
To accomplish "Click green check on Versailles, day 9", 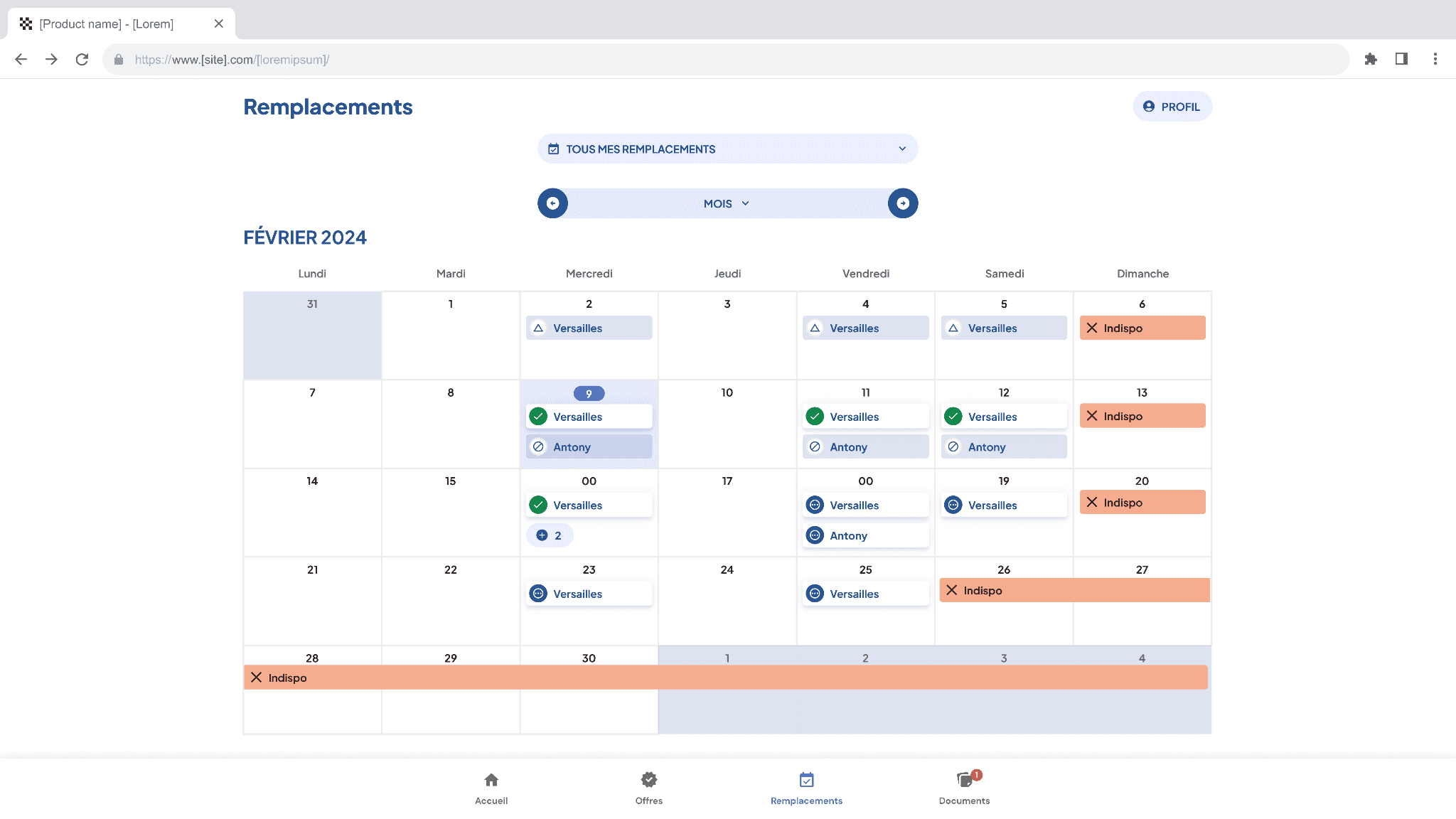I will [539, 417].
